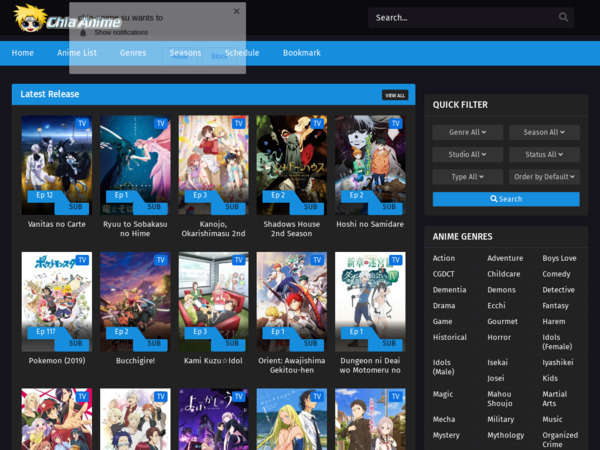
Task: Open the Schedule page
Action: point(242,53)
